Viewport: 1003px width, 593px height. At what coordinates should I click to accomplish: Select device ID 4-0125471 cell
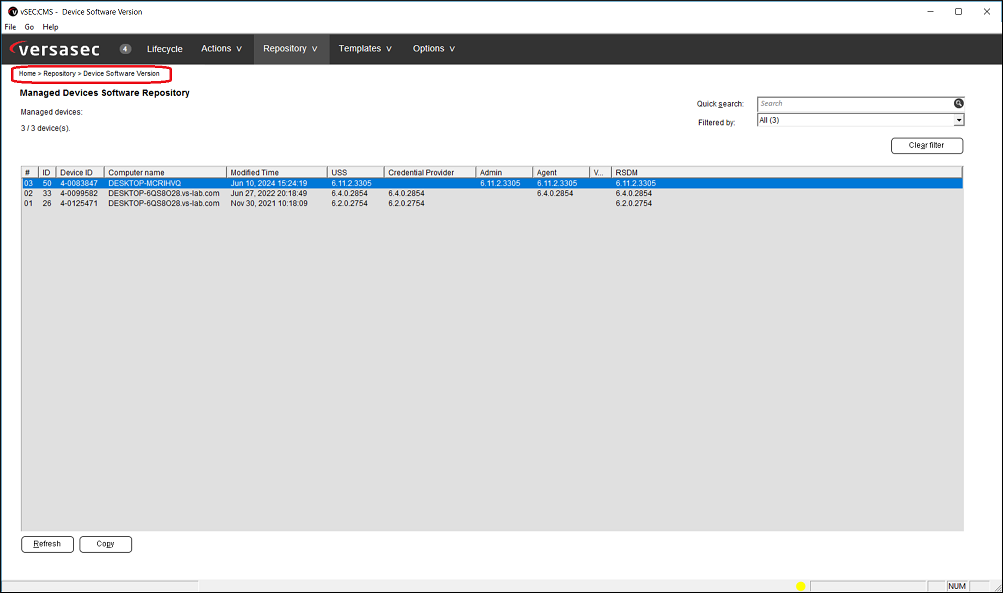click(x=79, y=203)
